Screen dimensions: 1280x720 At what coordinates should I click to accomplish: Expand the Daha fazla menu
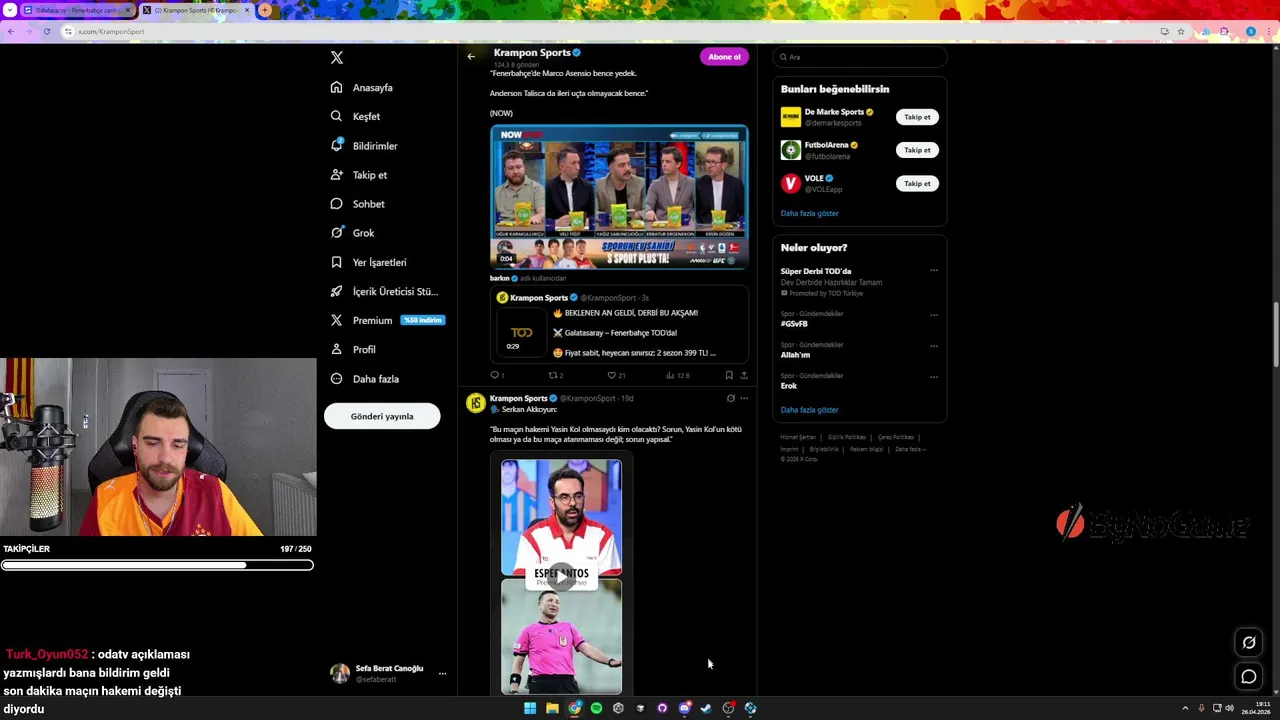click(365, 379)
